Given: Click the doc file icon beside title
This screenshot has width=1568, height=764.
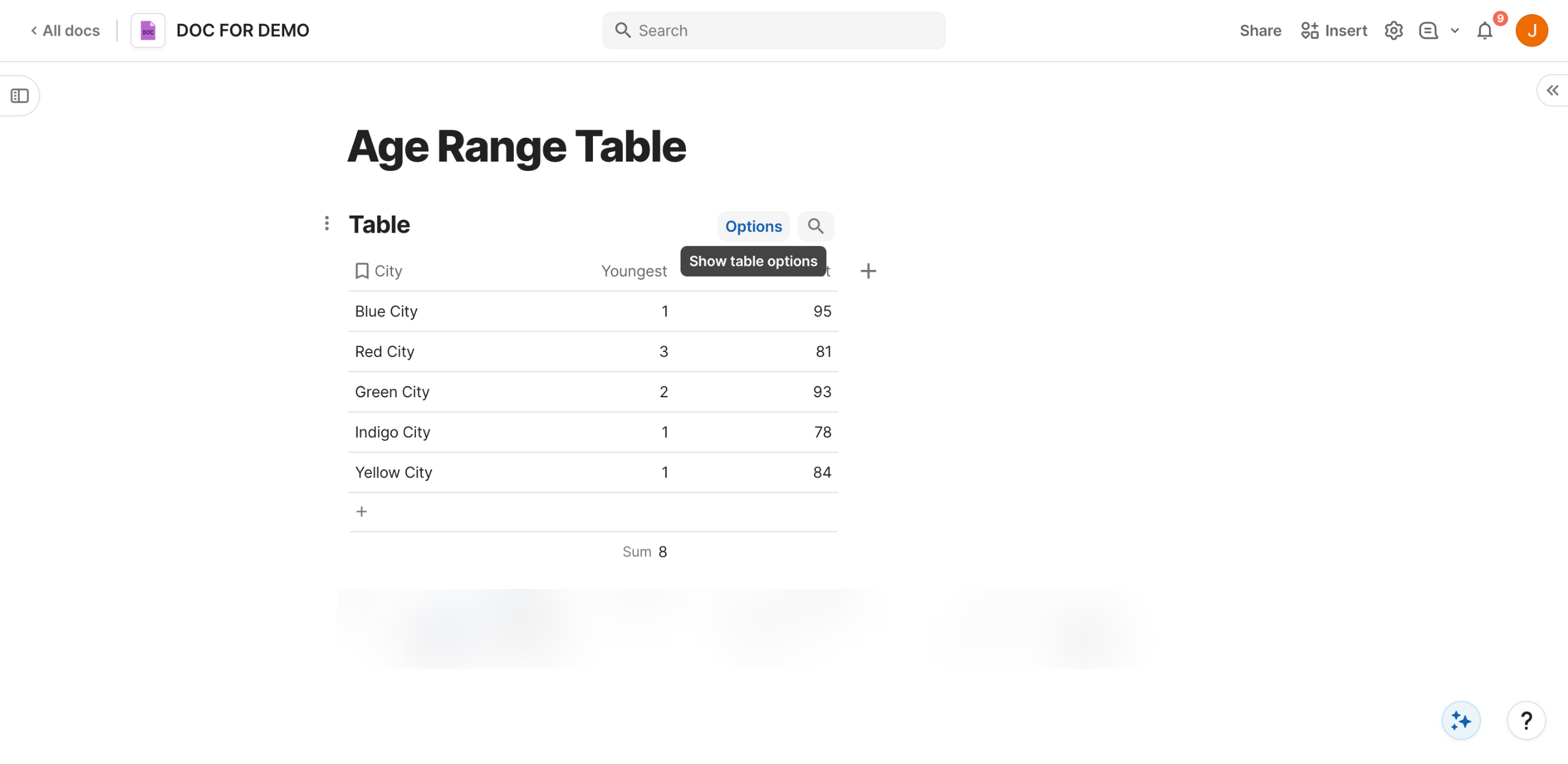Looking at the screenshot, I should [148, 31].
